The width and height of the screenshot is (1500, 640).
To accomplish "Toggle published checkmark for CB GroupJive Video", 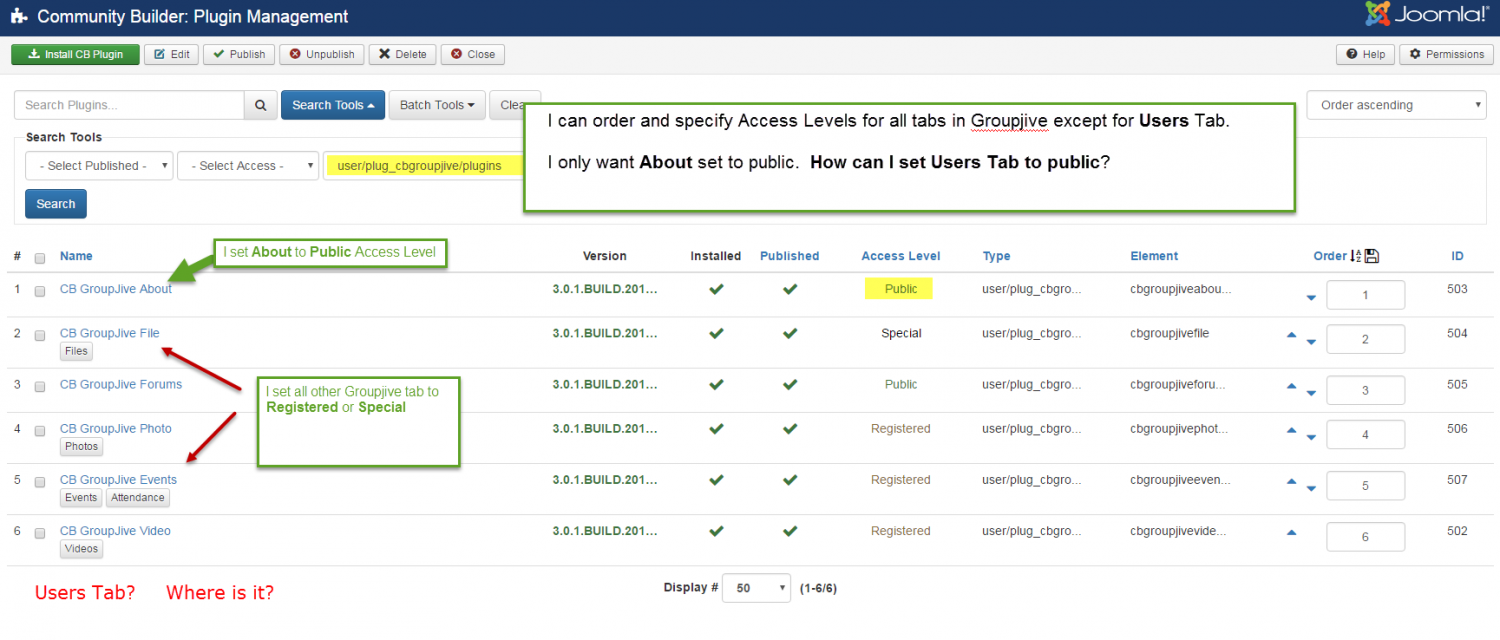I will point(790,531).
